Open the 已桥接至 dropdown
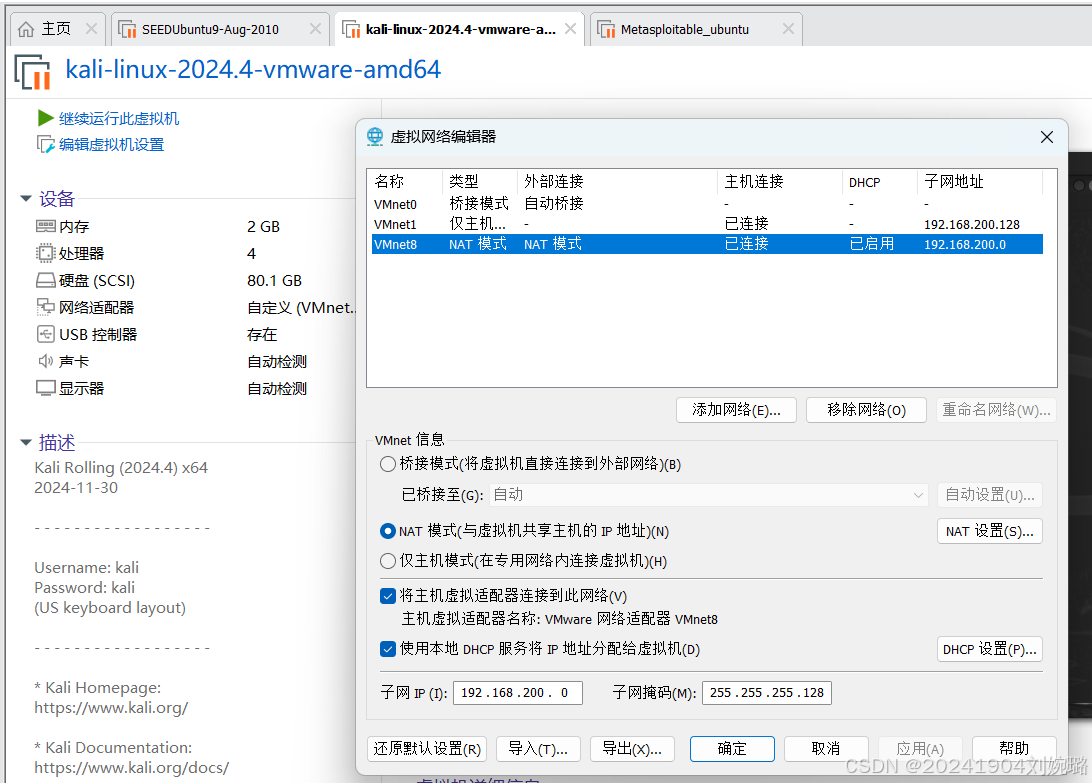Screen dimensions: 1092x783 point(709,495)
